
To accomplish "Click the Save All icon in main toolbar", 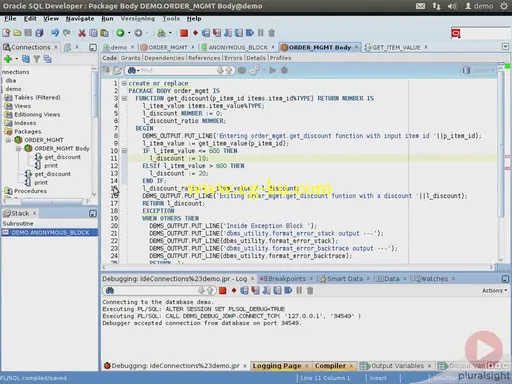I will click(x=39, y=33).
